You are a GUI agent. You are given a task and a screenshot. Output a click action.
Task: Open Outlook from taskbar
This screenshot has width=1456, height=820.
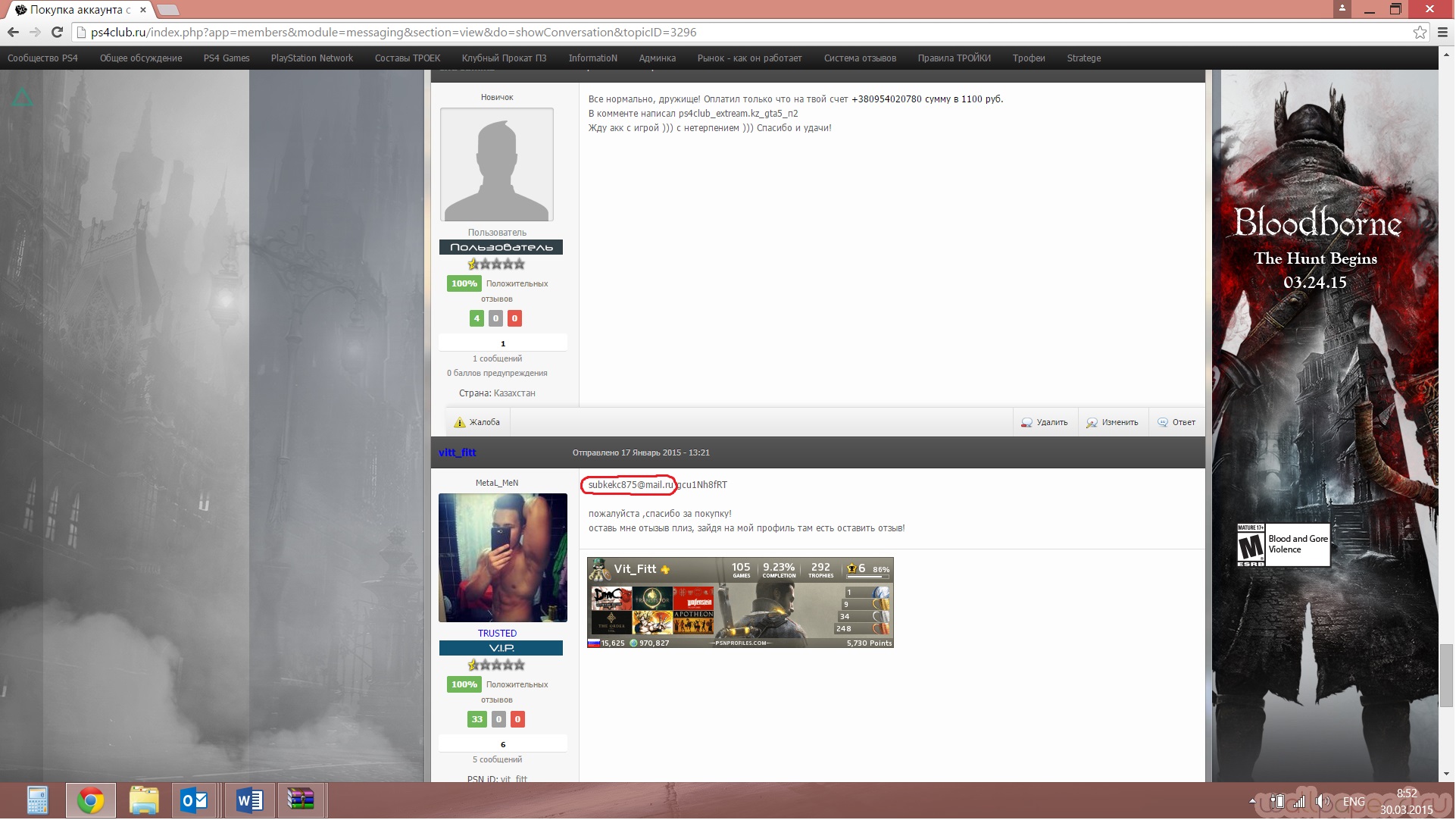tap(195, 800)
